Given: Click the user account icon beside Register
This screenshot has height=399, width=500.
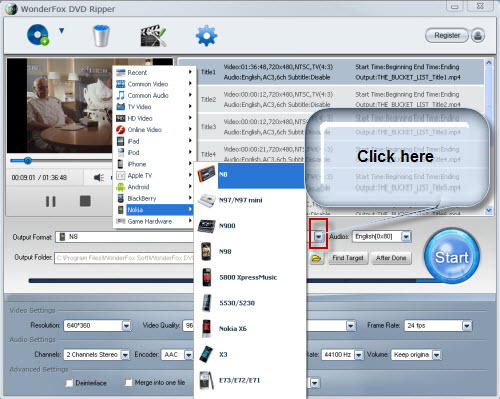Looking at the screenshot, I should pos(478,35).
